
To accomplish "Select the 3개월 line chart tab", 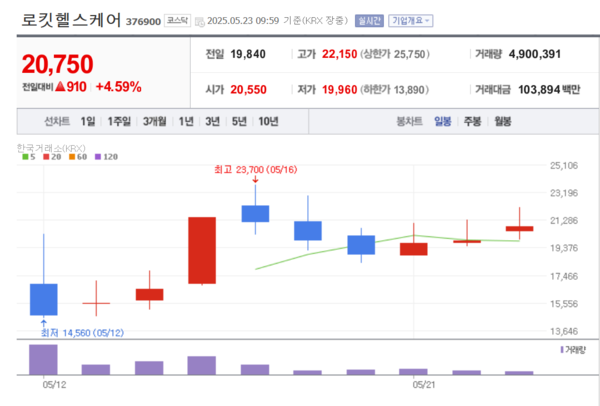I will pyautogui.click(x=155, y=121).
